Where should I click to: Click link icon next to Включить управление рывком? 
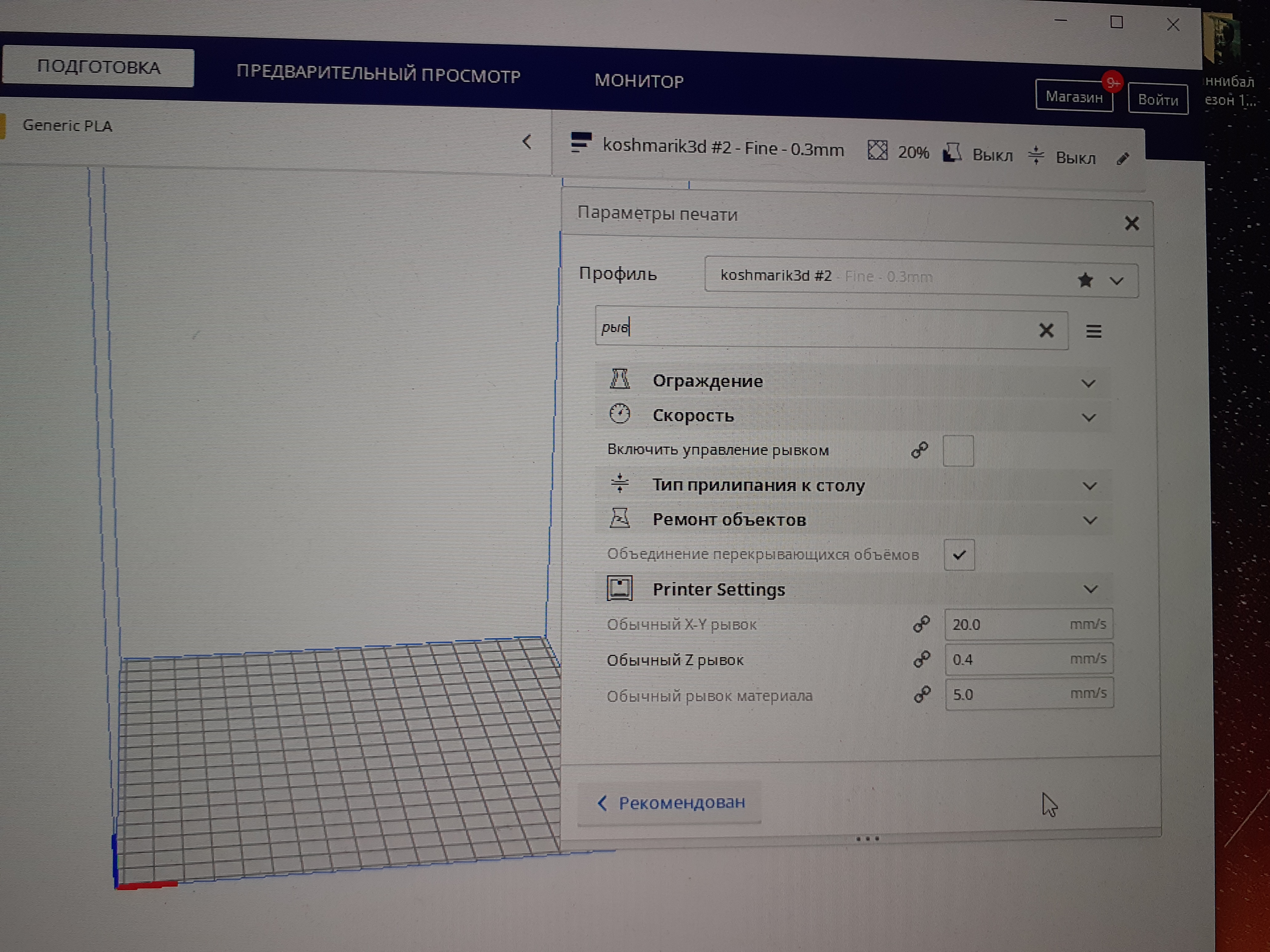tap(920, 450)
